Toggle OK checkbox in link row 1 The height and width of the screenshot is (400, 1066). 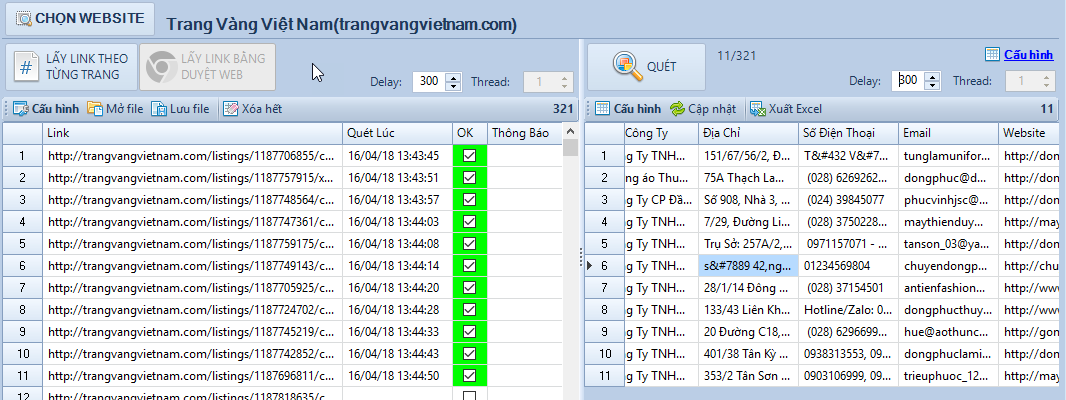coord(469,156)
